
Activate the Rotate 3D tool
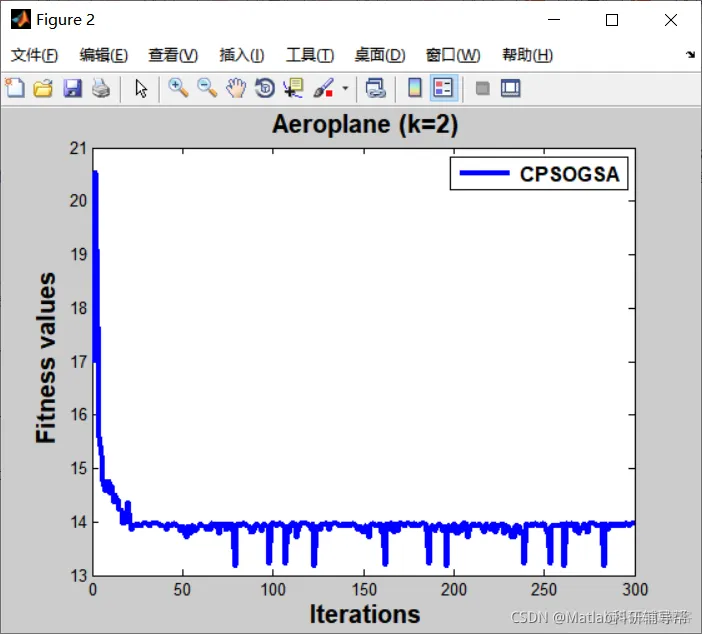pos(265,88)
